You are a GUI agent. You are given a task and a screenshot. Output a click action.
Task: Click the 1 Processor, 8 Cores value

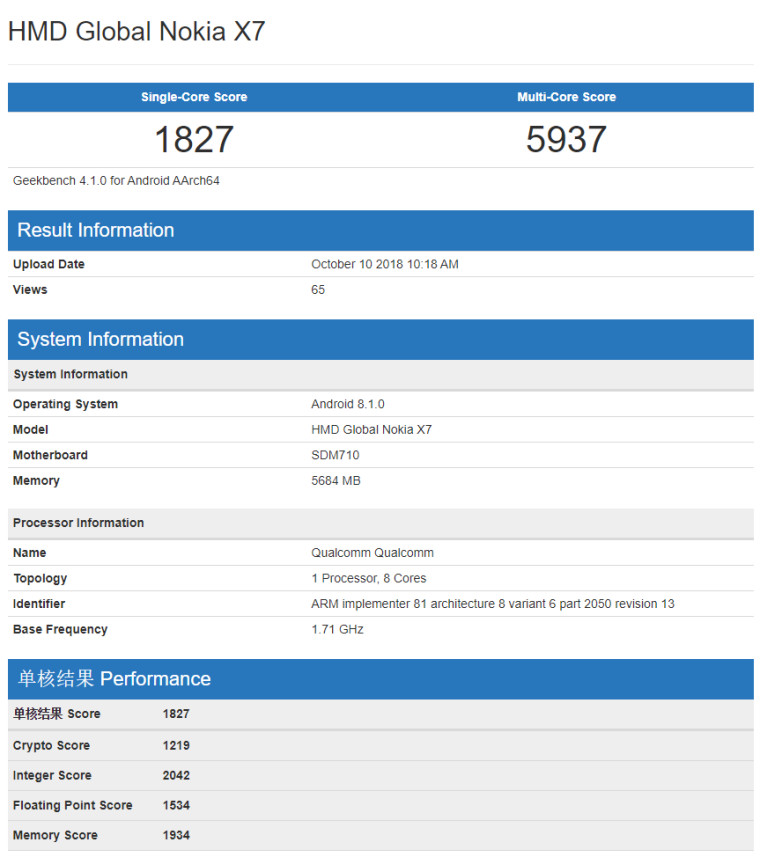pyautogui.click(x=369, y=579)
